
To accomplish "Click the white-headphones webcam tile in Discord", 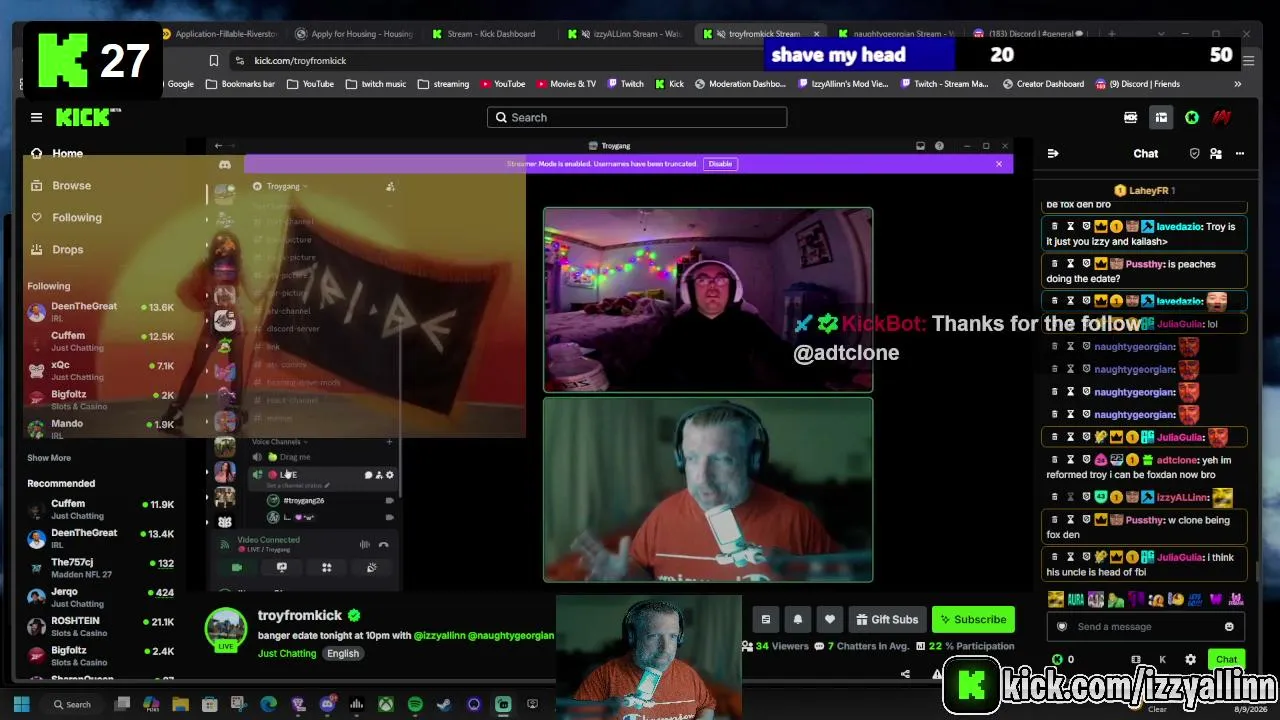I will tap(708, 300).
